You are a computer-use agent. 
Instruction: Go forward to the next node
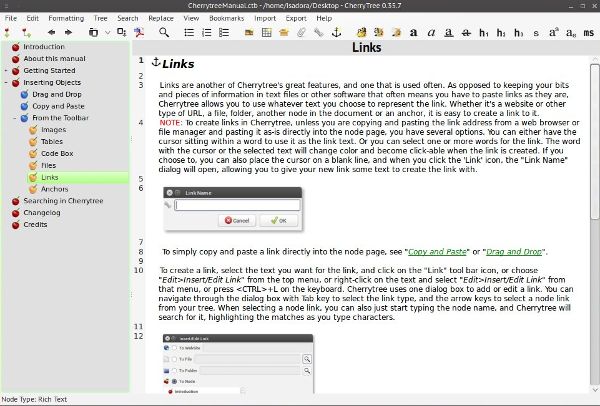tap(68, 33)
